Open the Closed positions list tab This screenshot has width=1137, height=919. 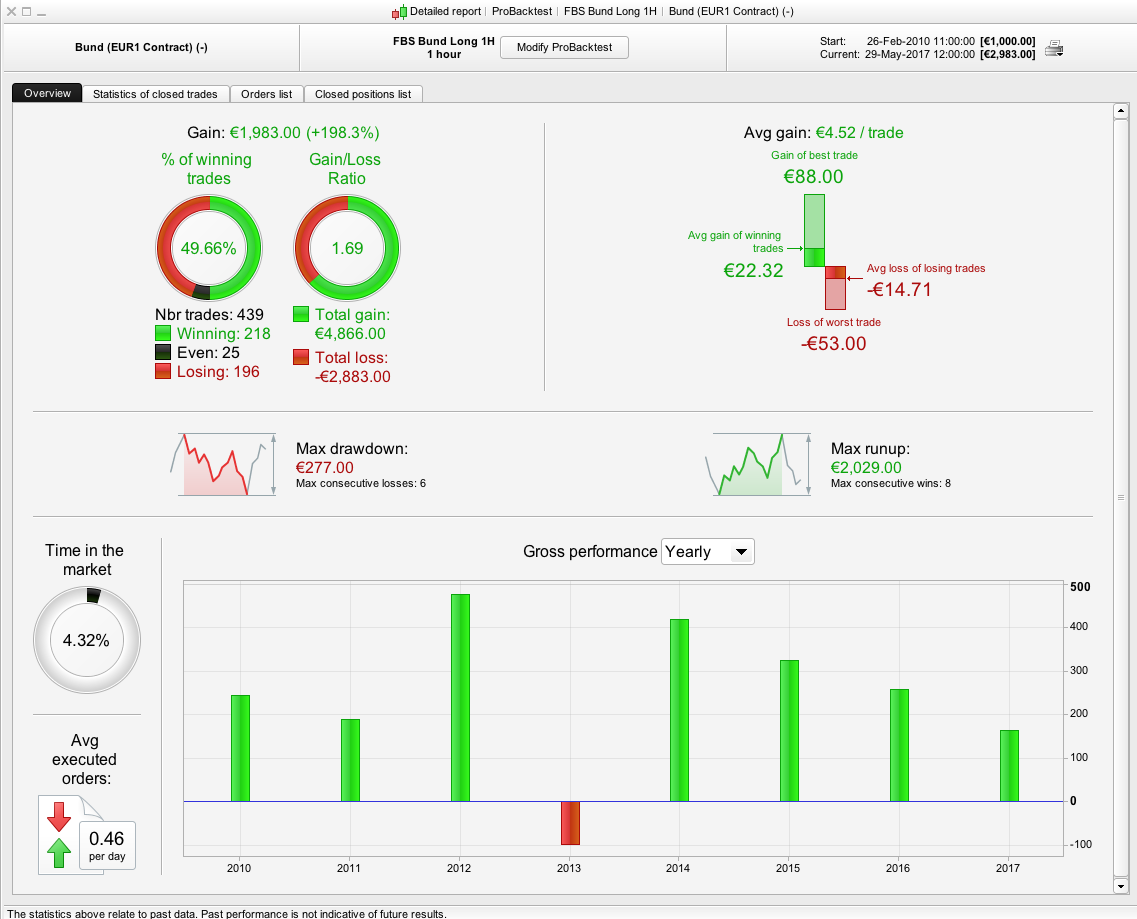(x=363, y=94)
